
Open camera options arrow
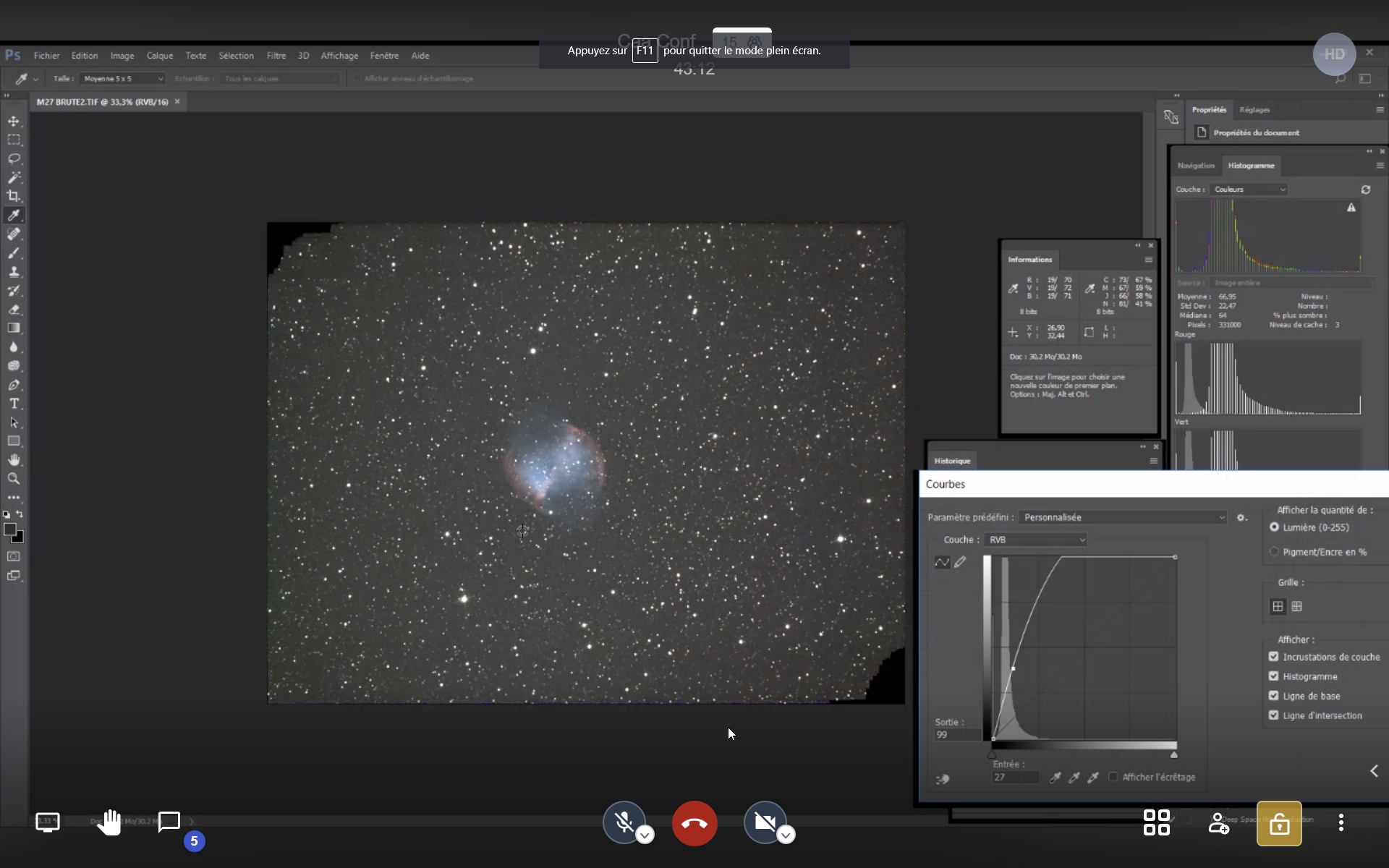click(x=786, y=835)
